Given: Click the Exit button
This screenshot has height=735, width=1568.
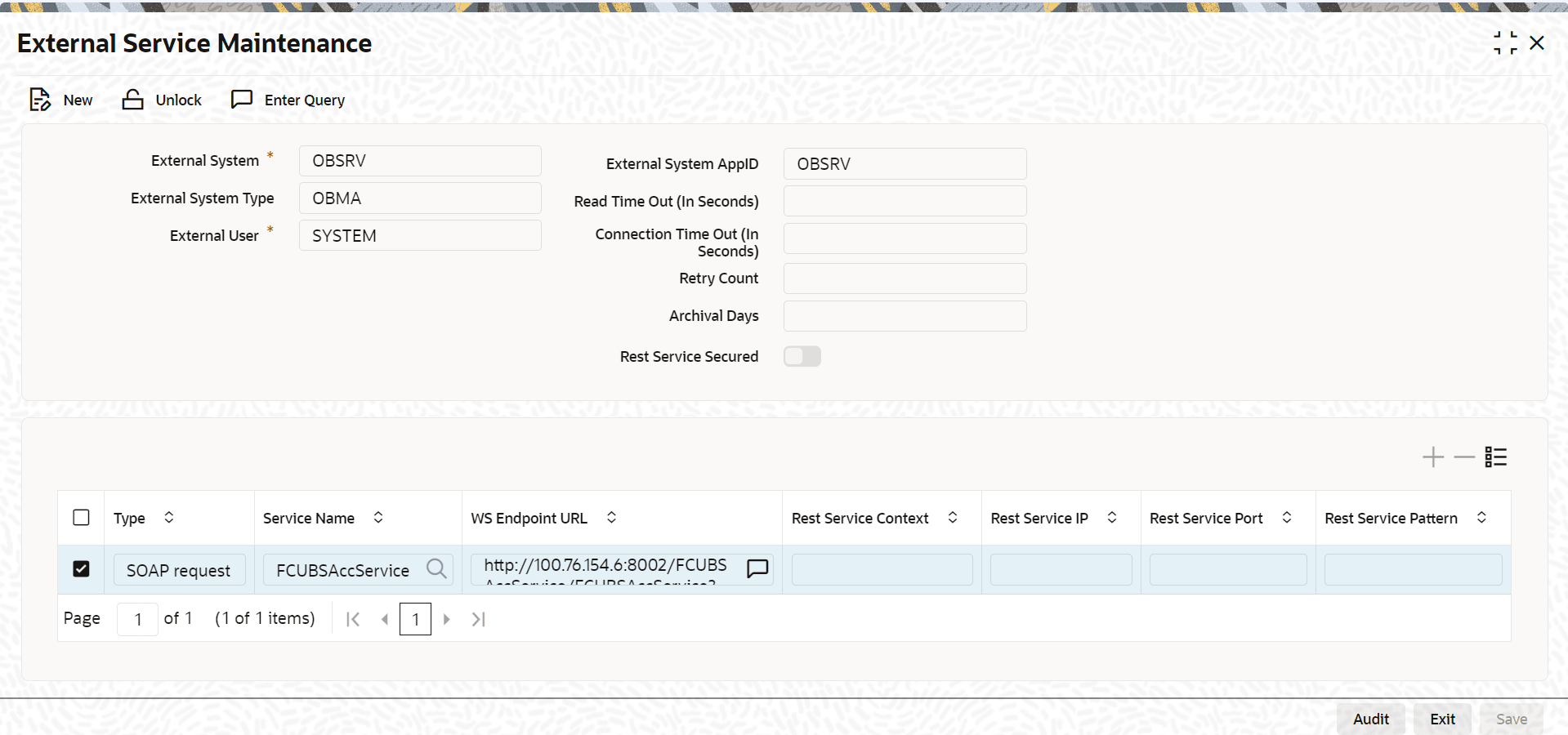Looking at the screenshot, I should click(1442, 719).
